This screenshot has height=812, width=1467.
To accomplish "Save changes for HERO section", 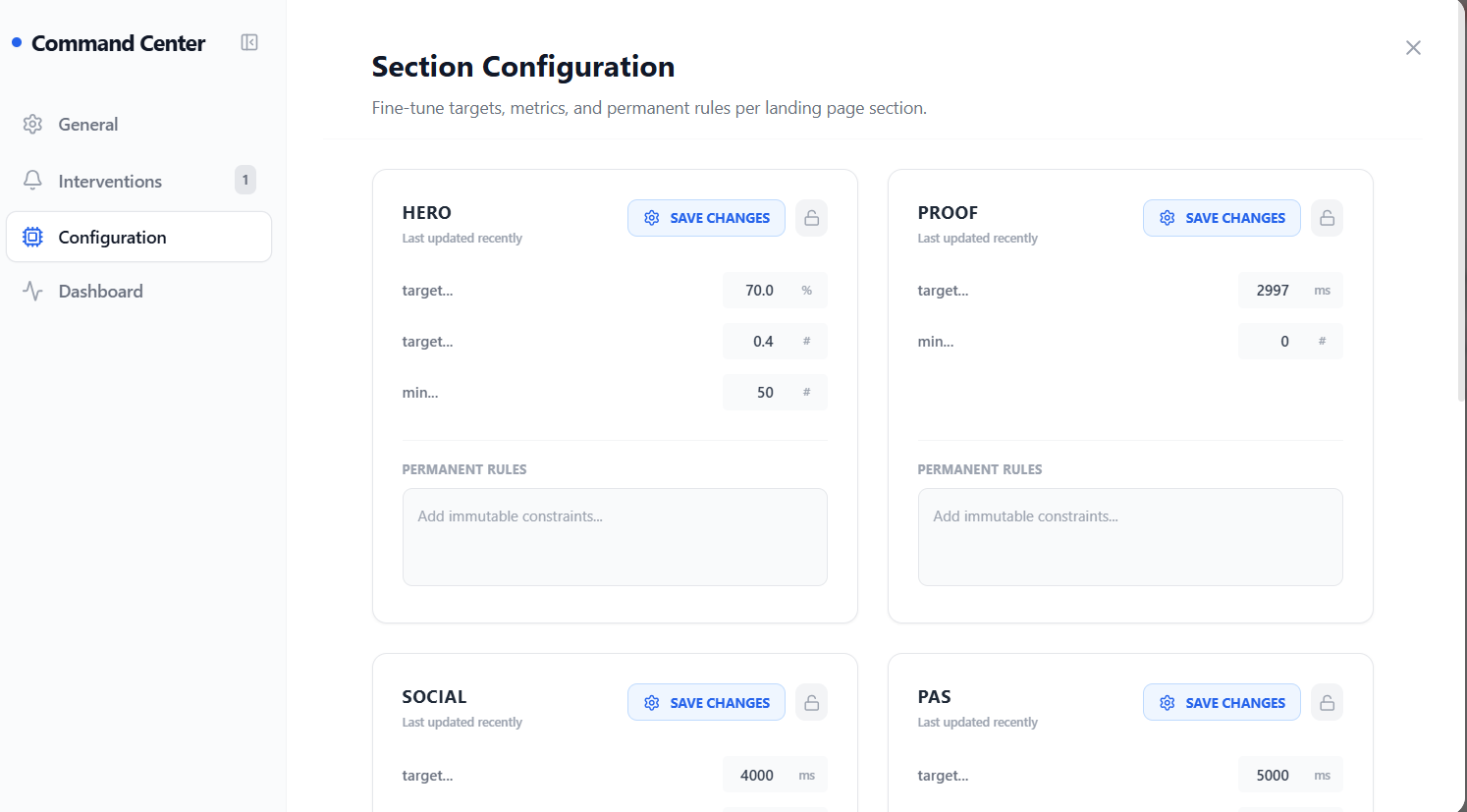I will tap(706, 218).
